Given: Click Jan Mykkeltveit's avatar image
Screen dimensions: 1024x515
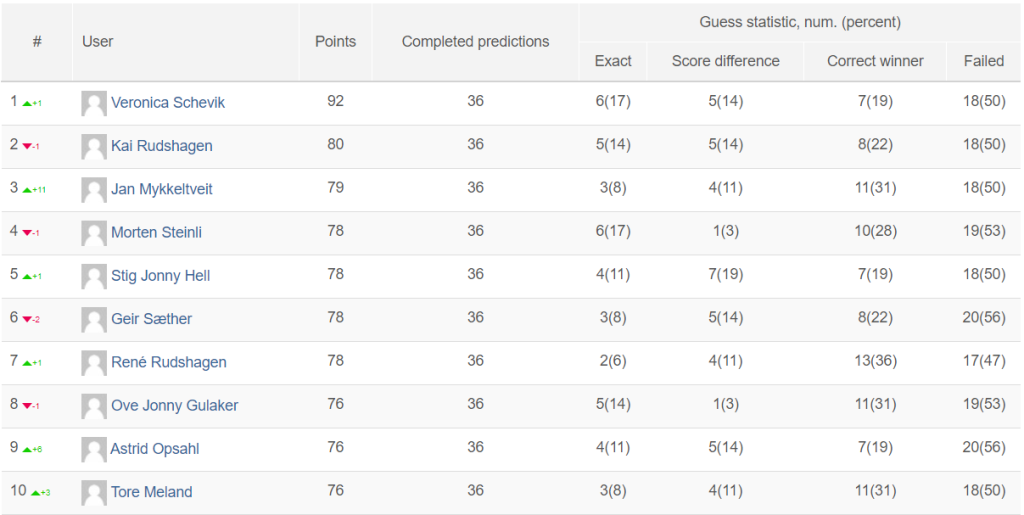Looking at the screenshot, I should pos(94,190).
